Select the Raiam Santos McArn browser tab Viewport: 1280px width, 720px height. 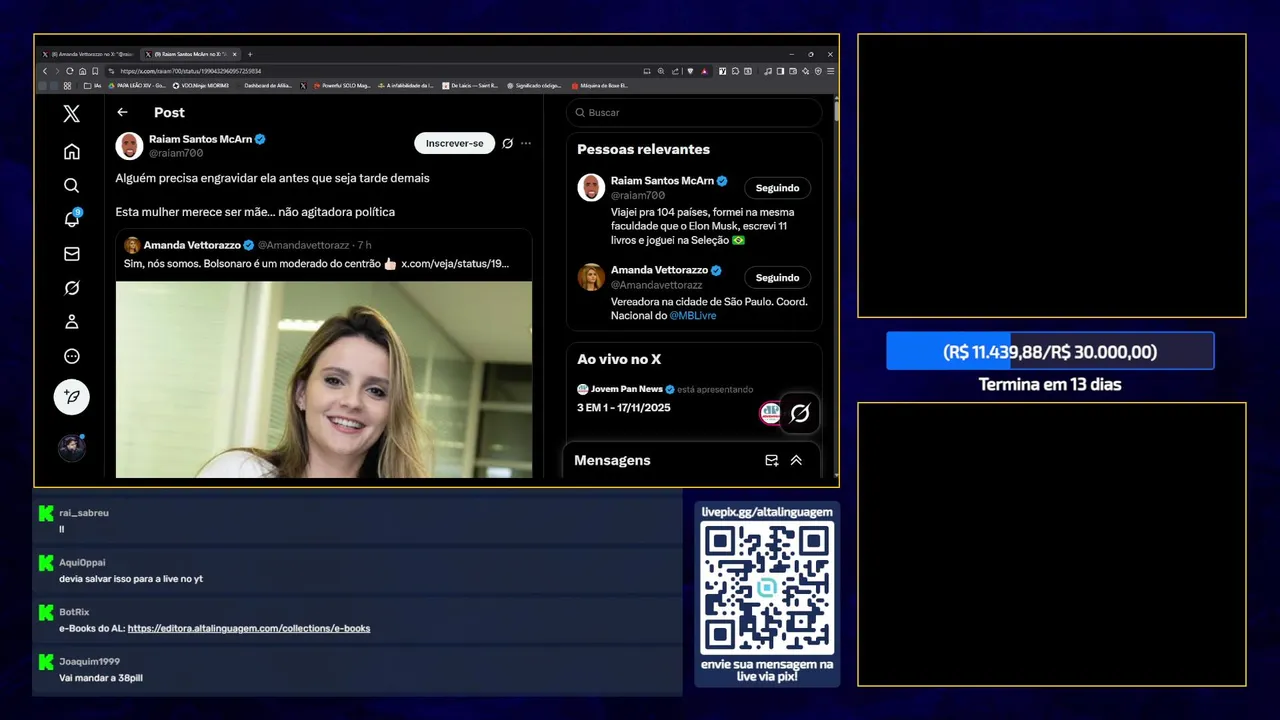coord(190,54)
